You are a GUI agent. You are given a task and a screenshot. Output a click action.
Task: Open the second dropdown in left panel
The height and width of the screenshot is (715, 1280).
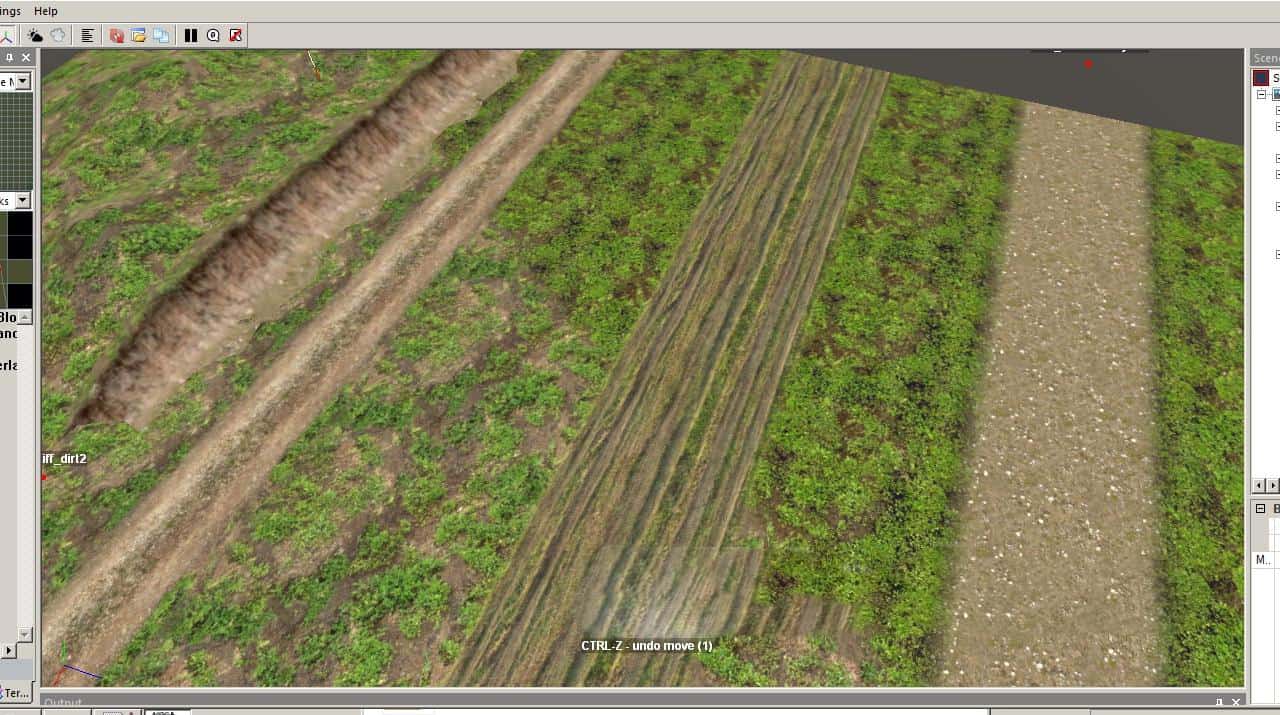point(23,200)
